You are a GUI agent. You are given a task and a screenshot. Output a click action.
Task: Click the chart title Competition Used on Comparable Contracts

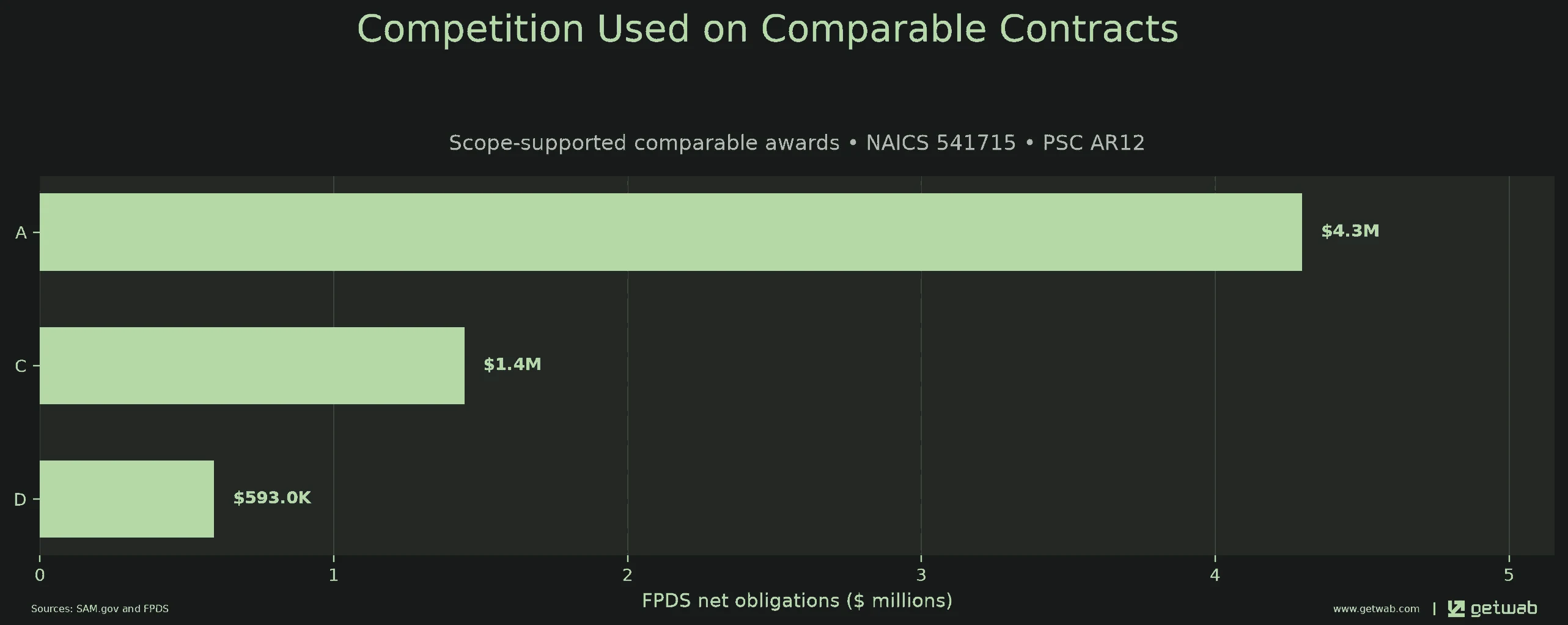(x=767, y=29)
